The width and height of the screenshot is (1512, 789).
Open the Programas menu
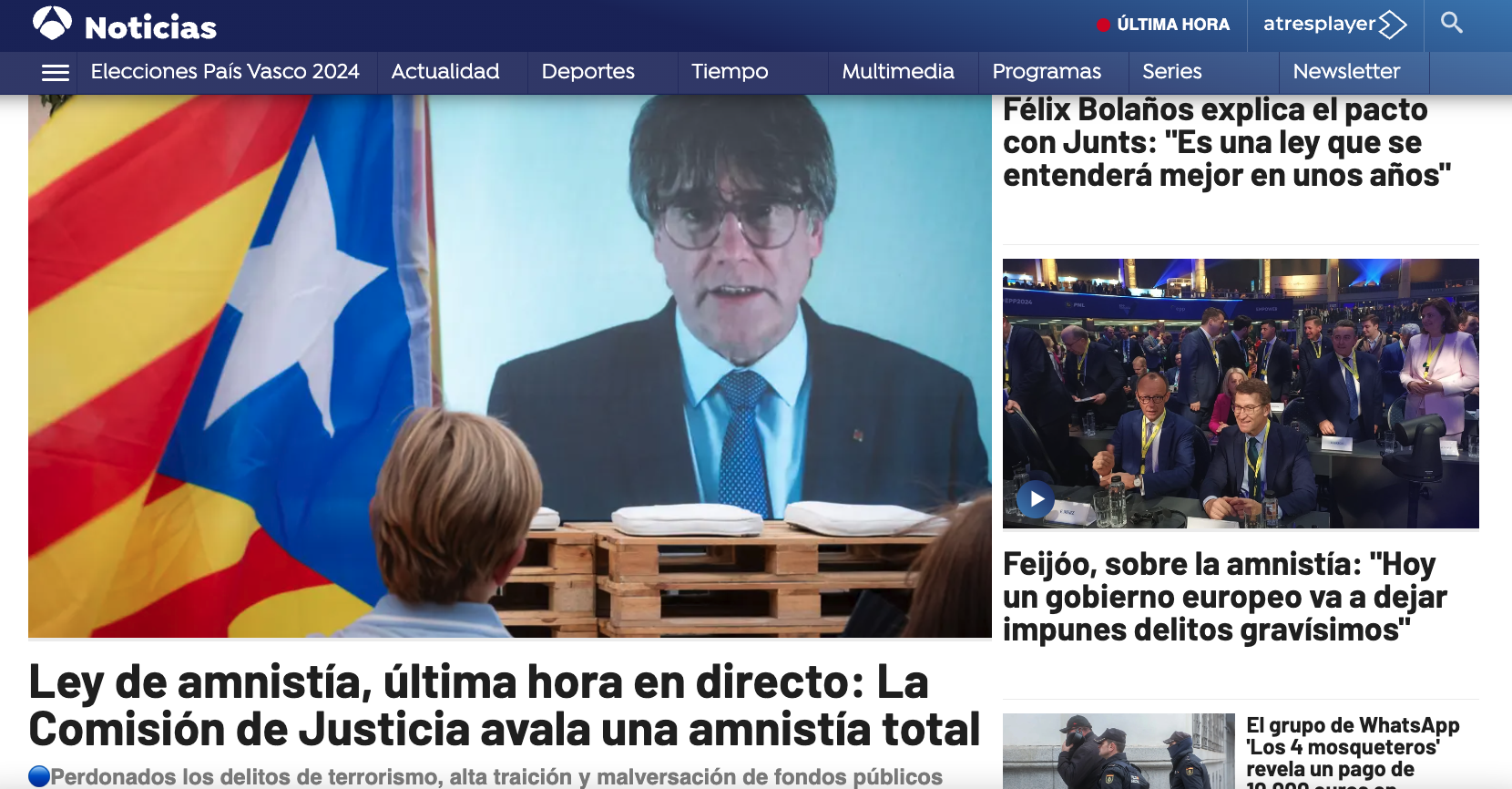pyautogui.click(x=1047, y=72)
